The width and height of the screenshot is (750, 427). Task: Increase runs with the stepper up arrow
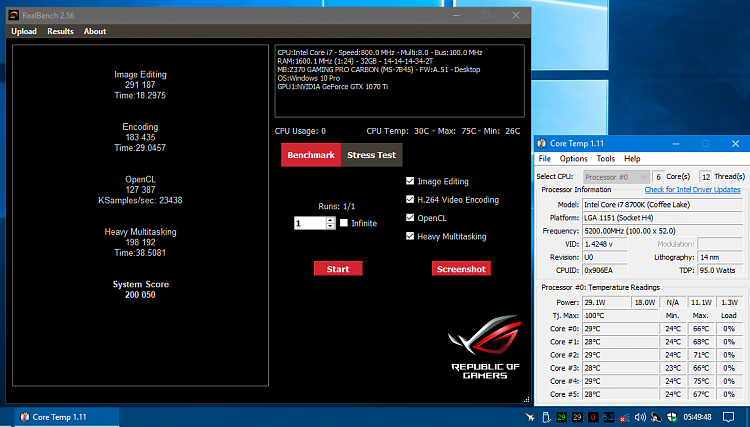[x=331, y=220]
